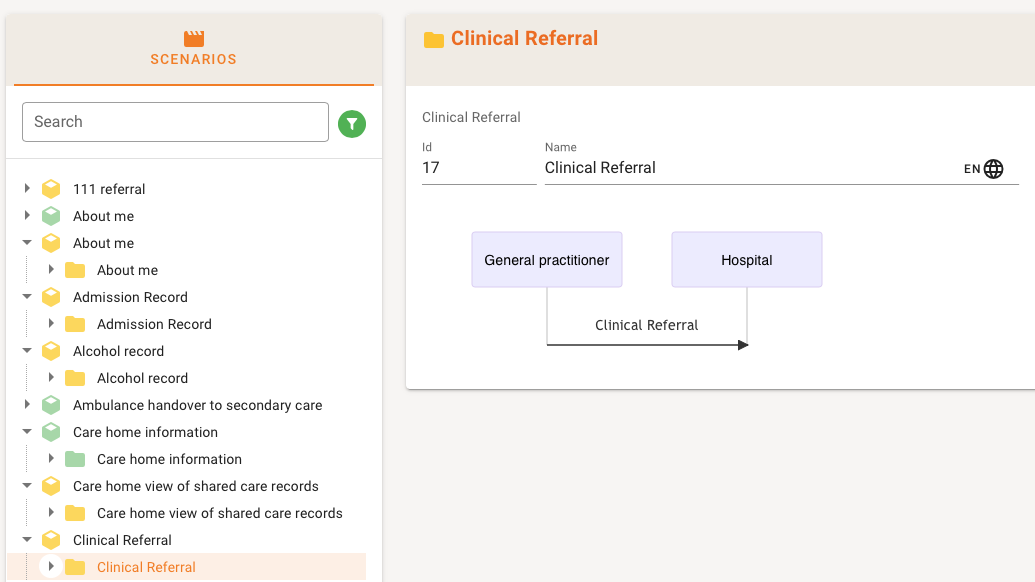Expand the selected Clinical Referral folder node
This screenshot has height=582, width=1035.
point(51,567)
